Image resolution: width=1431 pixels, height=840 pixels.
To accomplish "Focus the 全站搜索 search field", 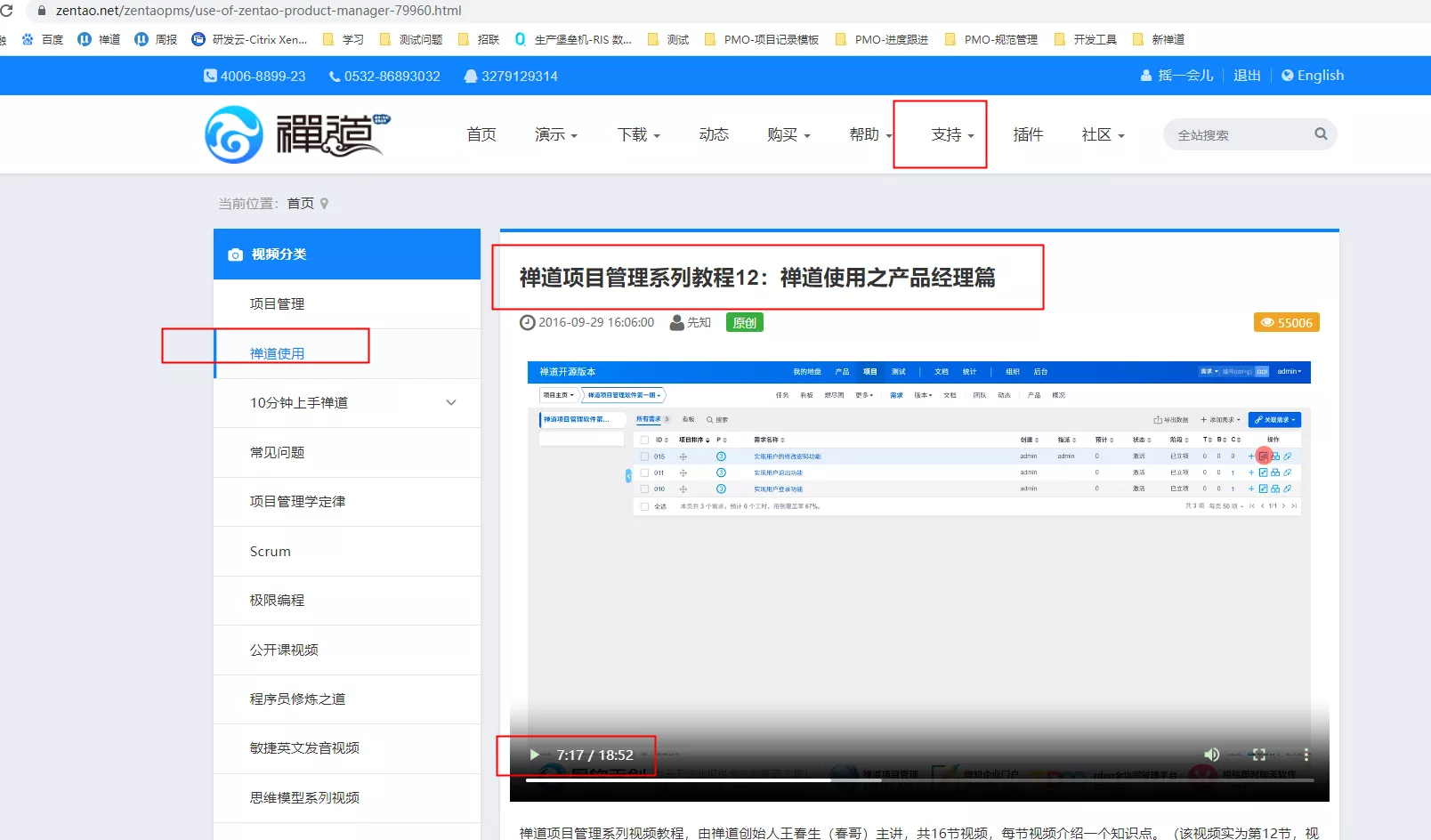I will click(1241, 135).
